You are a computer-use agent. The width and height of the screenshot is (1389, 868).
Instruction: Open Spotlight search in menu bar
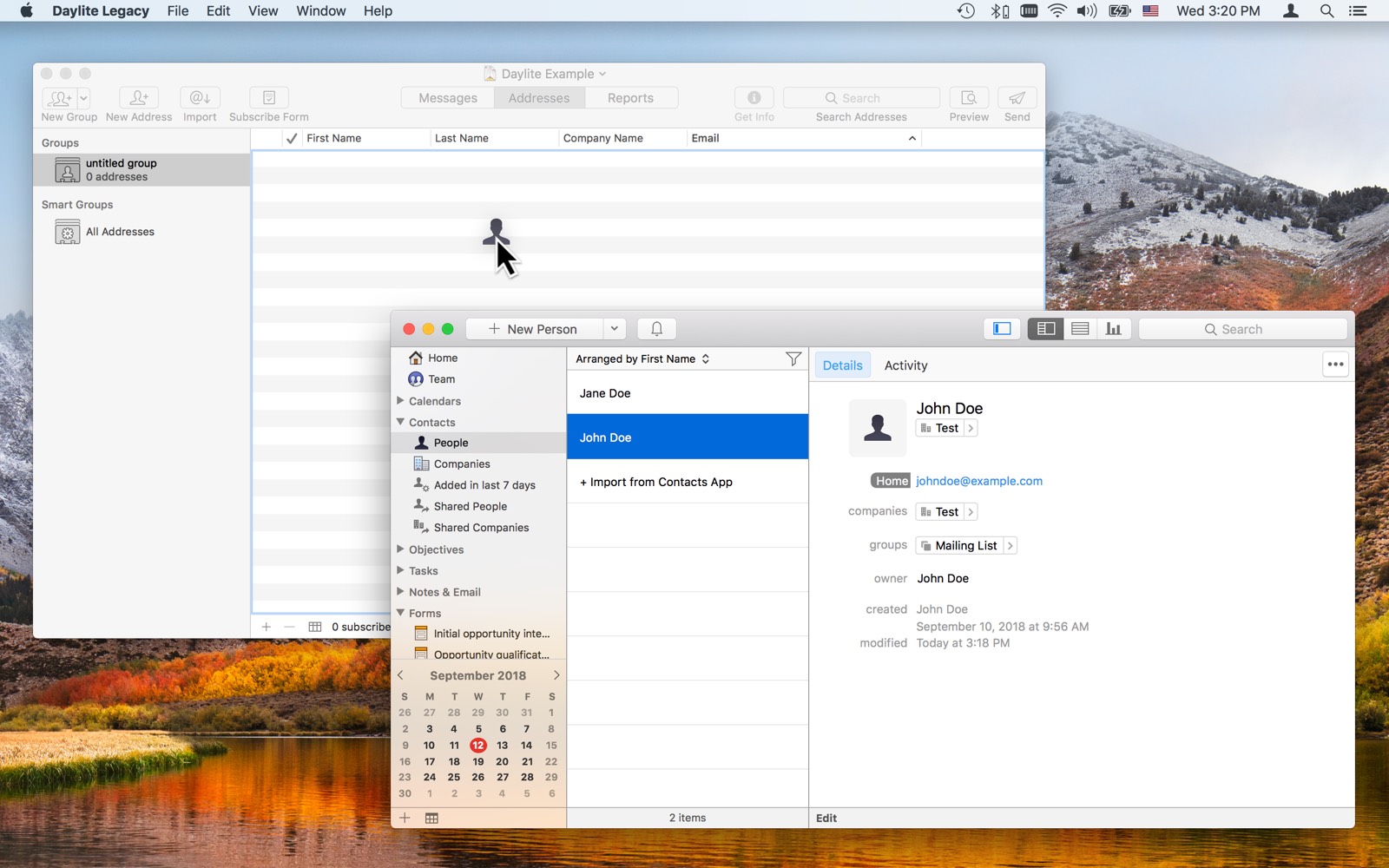pos(1326,11)
